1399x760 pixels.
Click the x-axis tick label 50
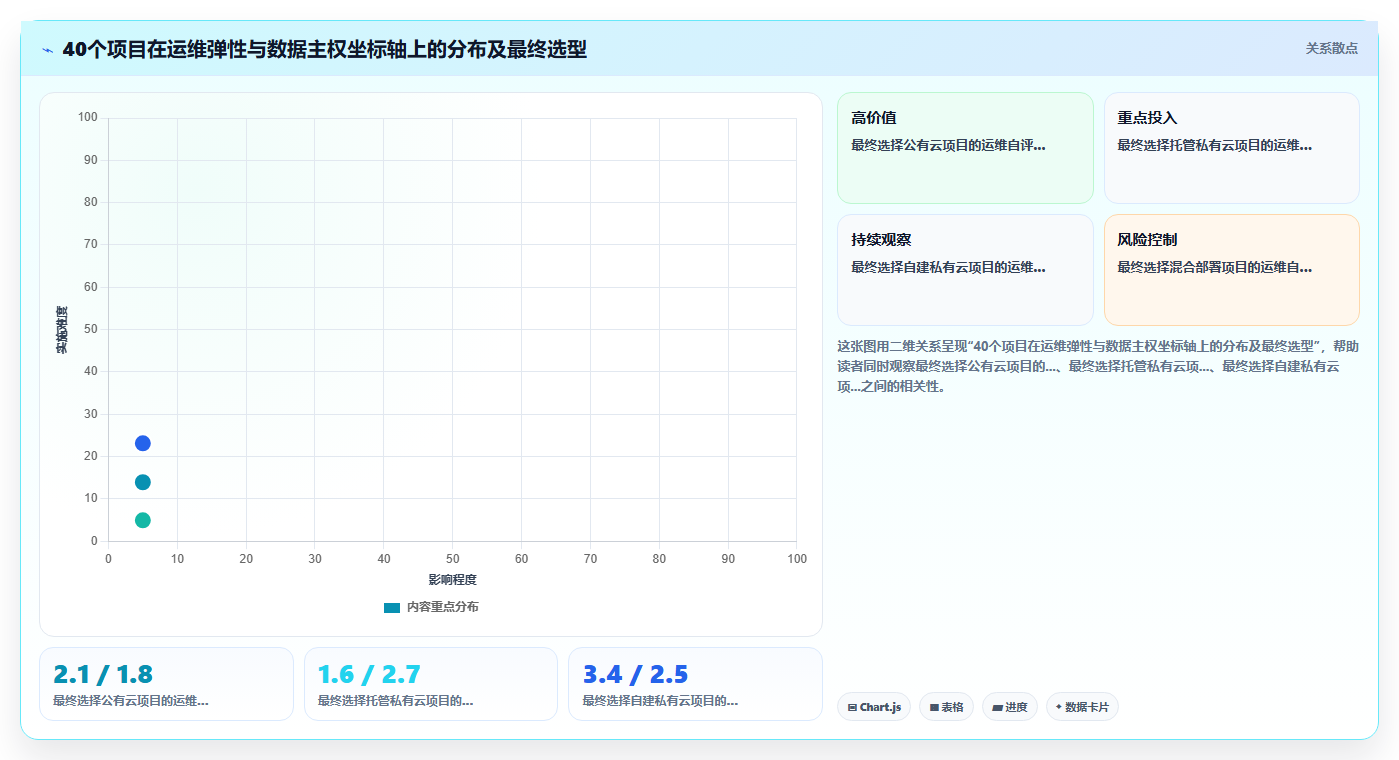pos(453,559)
